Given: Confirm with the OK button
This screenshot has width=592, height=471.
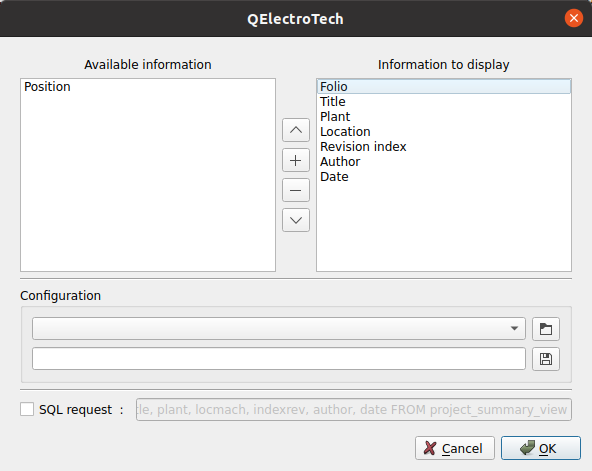Looking at the screenshot, I should coord(541,448).
